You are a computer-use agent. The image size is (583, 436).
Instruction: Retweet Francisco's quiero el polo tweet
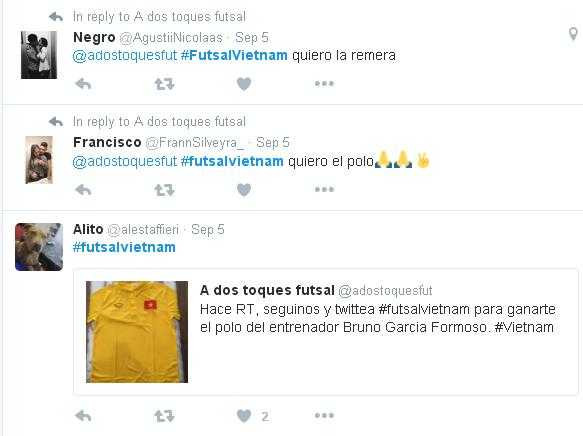(164, 190)
